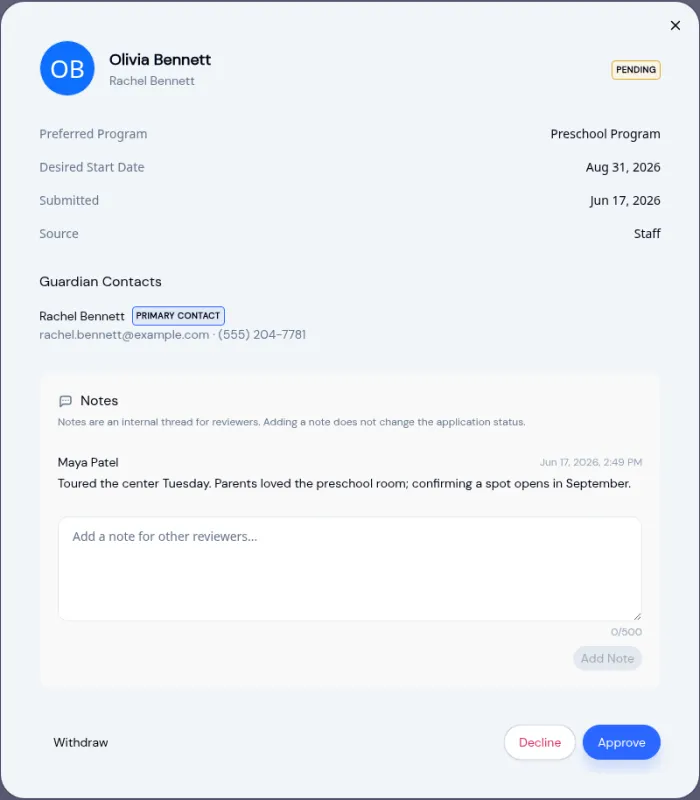The image size is (700, 800).
Task: Click the OB avatar circle
Action: pos(67,68)
